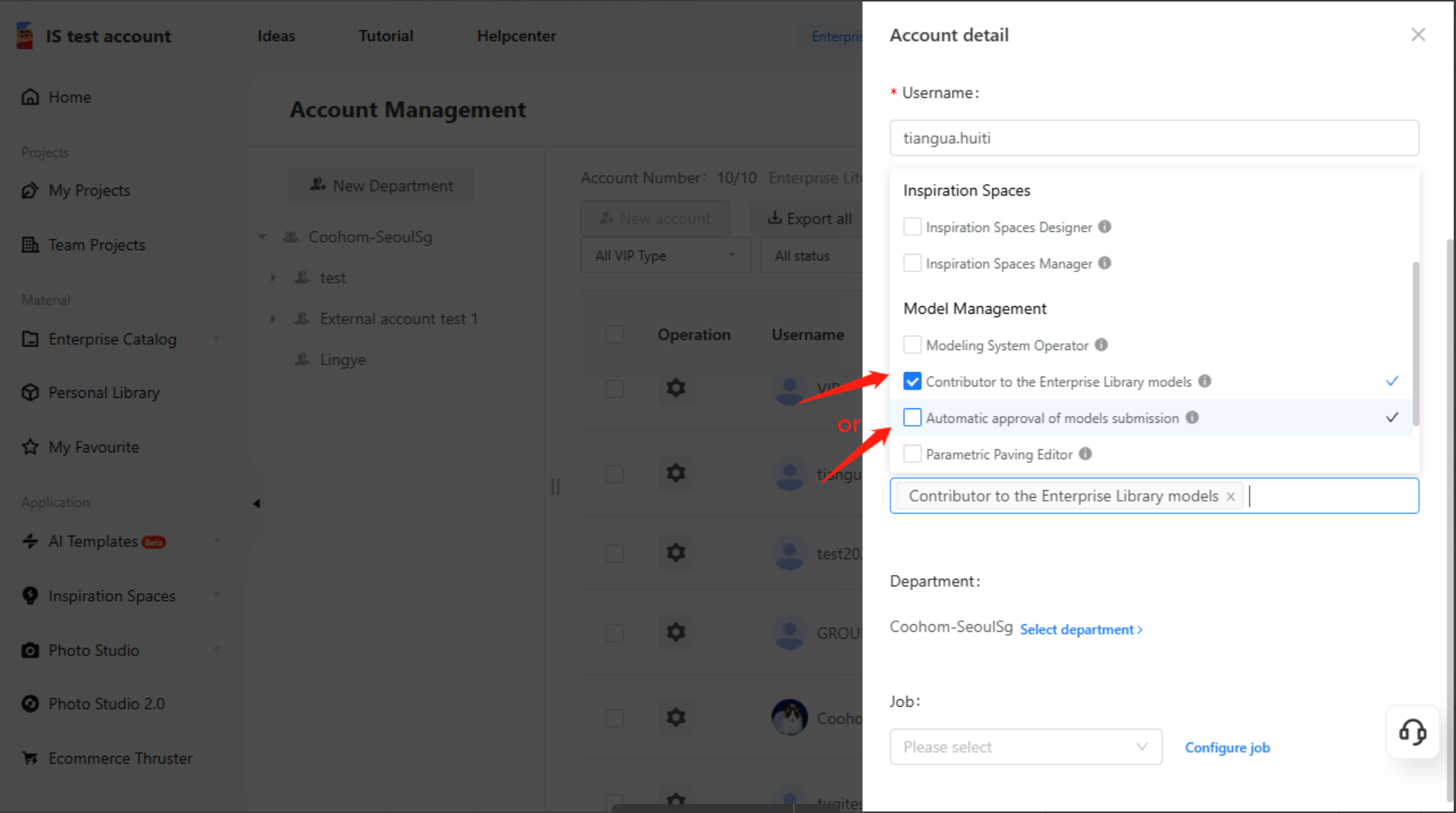Check the Modeling System Operator option
Screen dimensions: 1456x813
tap(913, 345)
